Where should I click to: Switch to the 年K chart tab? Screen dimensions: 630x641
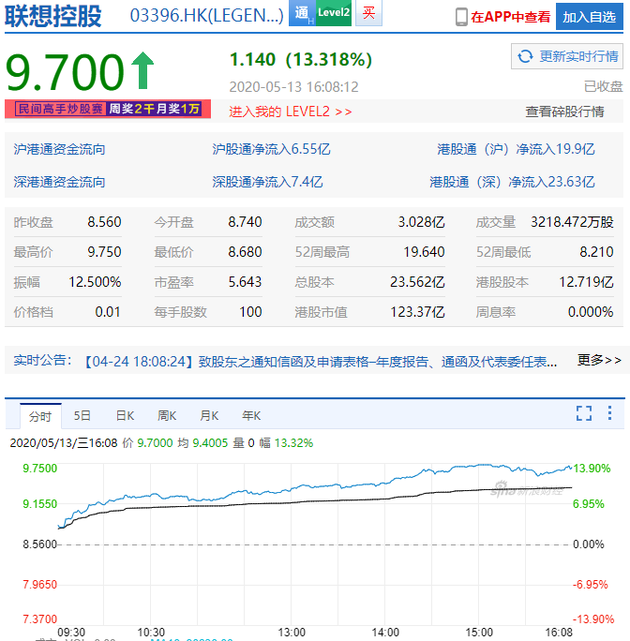pyautogui.click(x=251, y=416)
